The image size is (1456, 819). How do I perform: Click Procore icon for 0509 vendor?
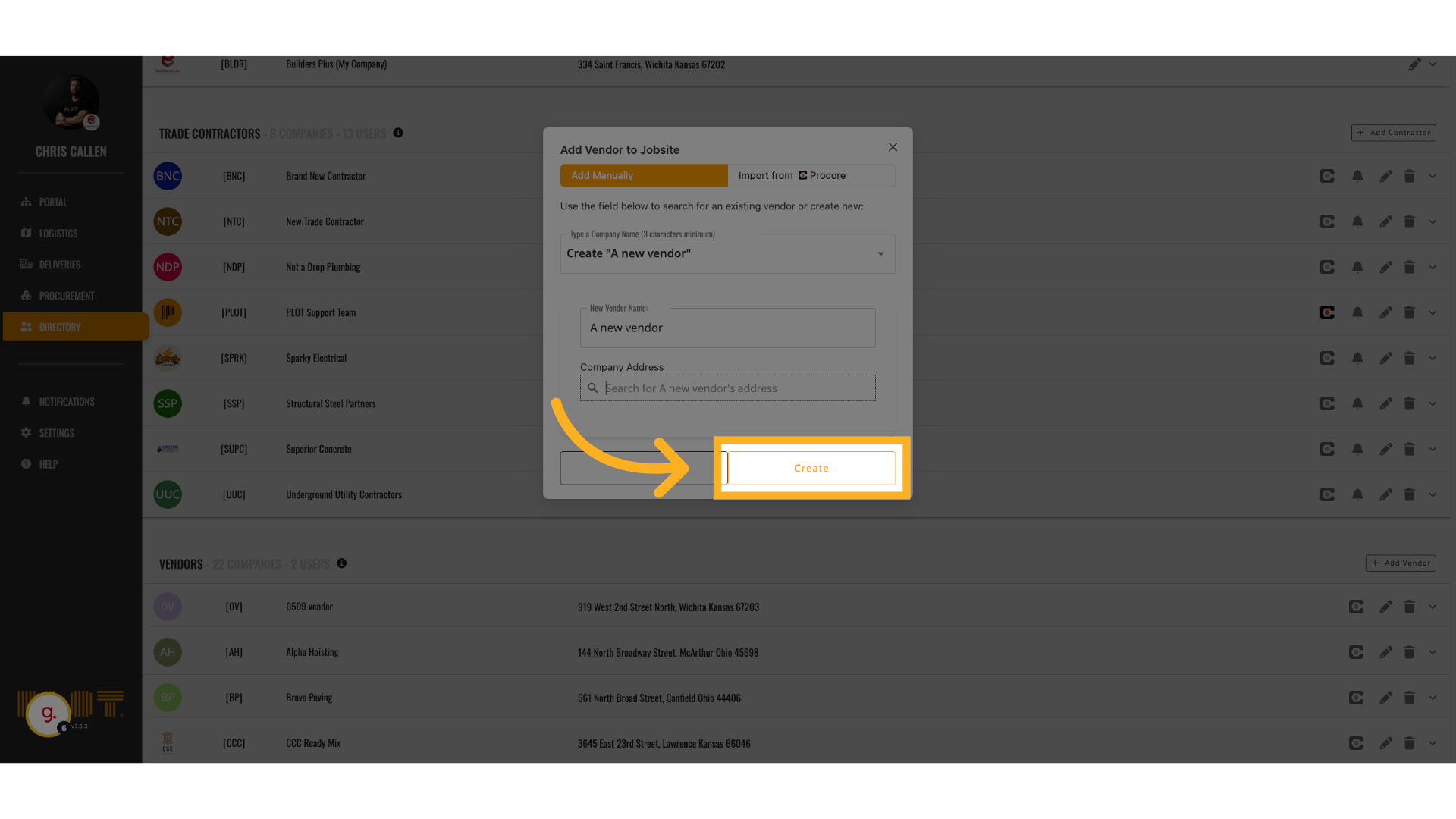click(x=1356, y=607)
